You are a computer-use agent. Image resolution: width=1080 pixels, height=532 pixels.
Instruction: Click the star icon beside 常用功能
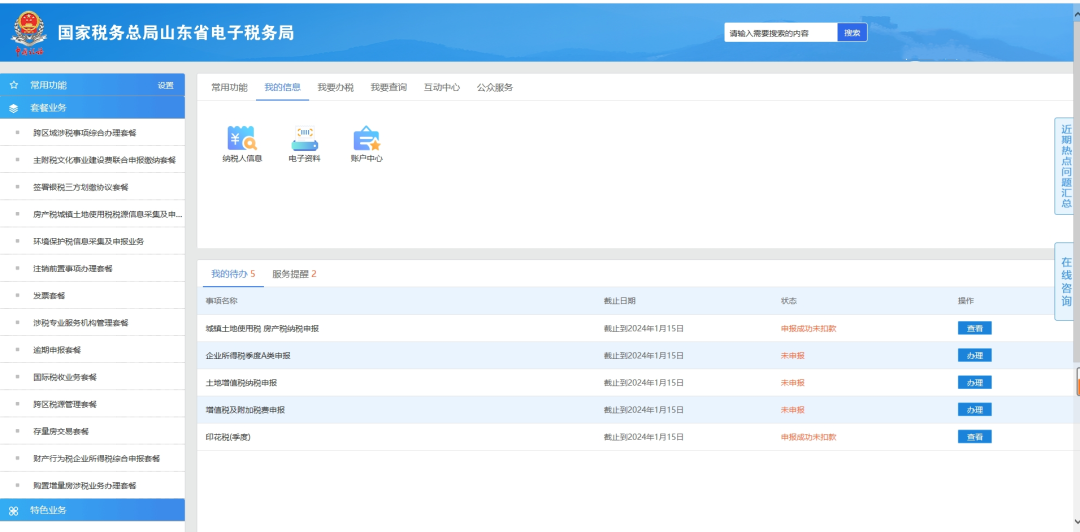14,85
